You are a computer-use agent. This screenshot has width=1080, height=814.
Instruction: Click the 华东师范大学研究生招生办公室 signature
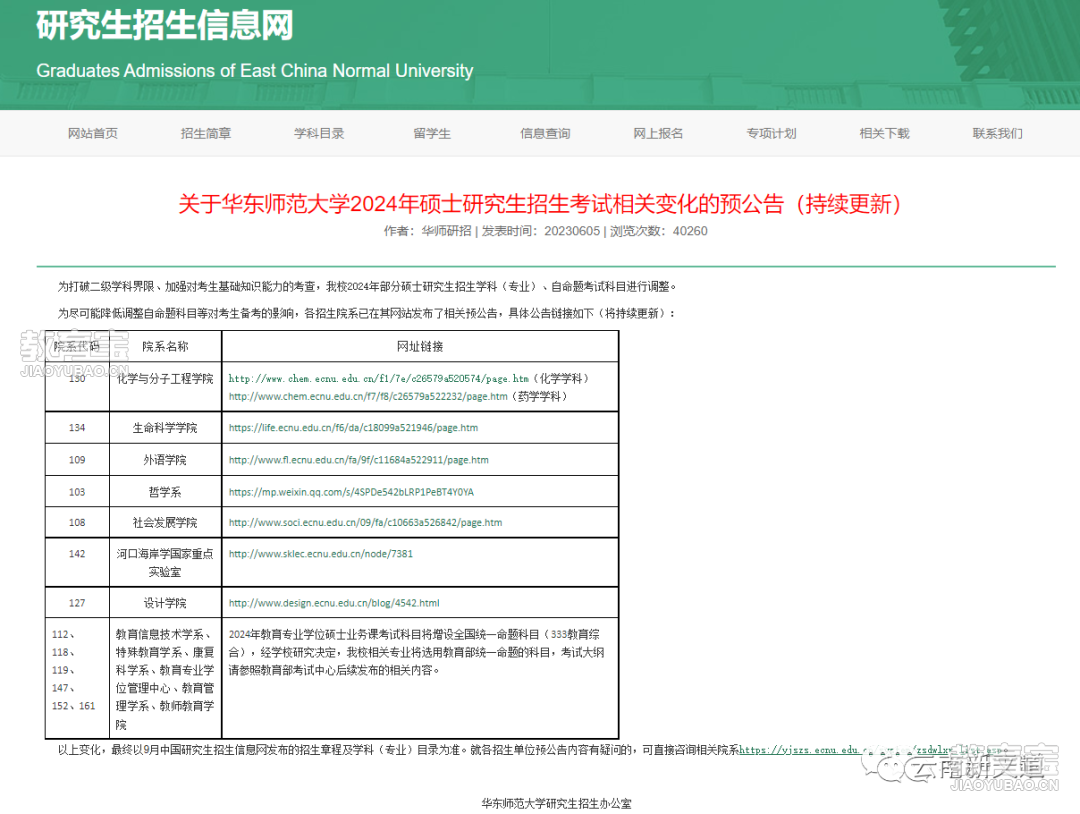pyautogui.click(x=557, y=804)
